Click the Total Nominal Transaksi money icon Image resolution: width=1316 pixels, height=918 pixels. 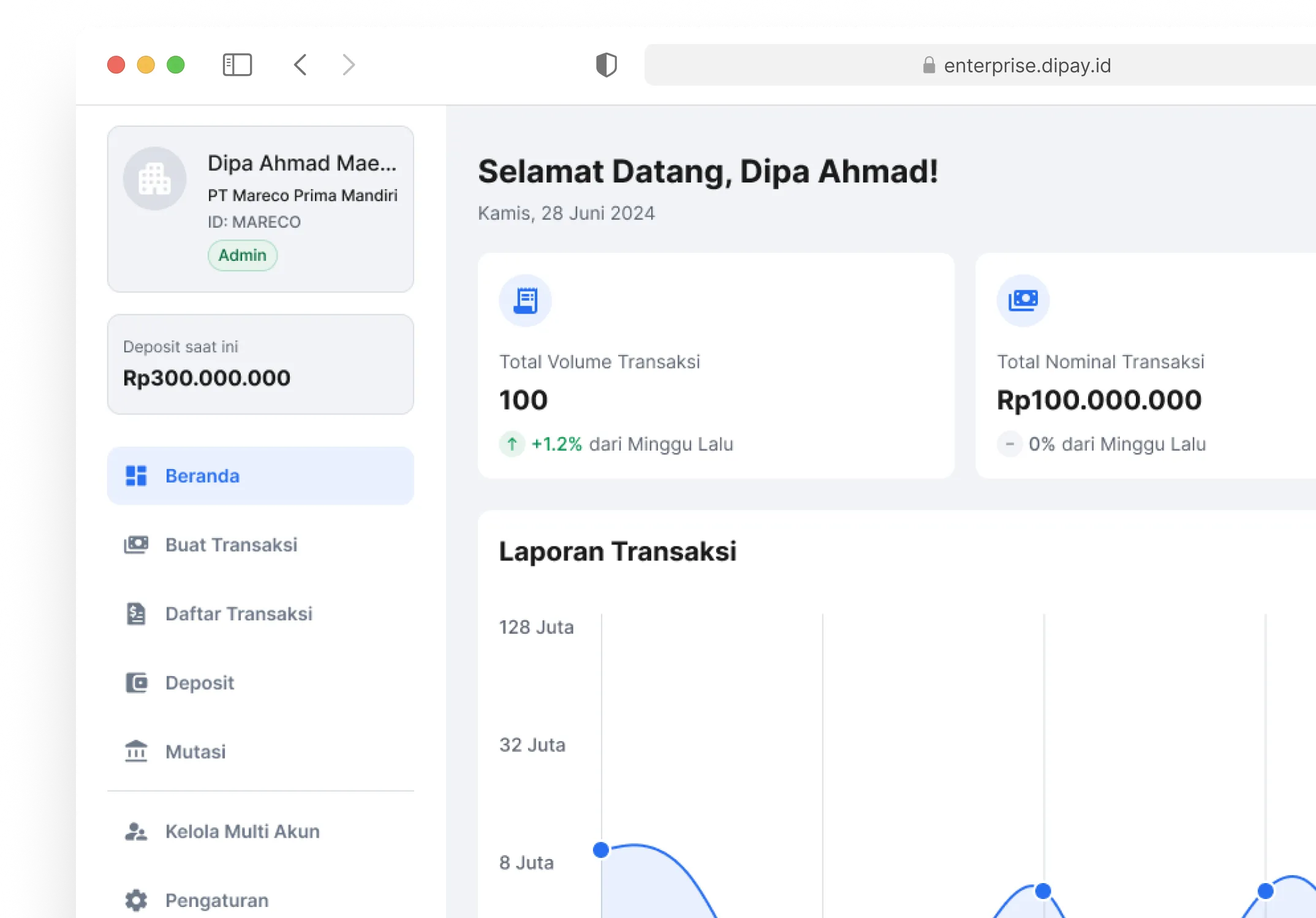tap(1023, 300)
